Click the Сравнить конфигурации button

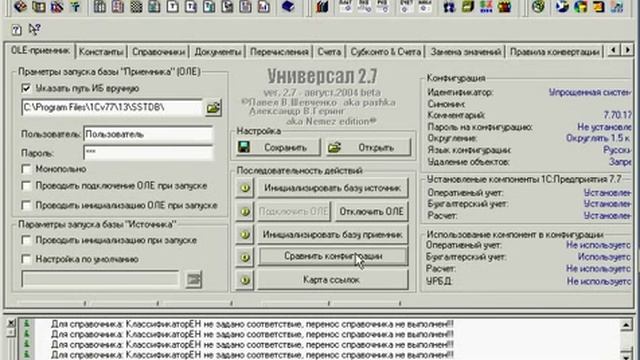(333, 256)
